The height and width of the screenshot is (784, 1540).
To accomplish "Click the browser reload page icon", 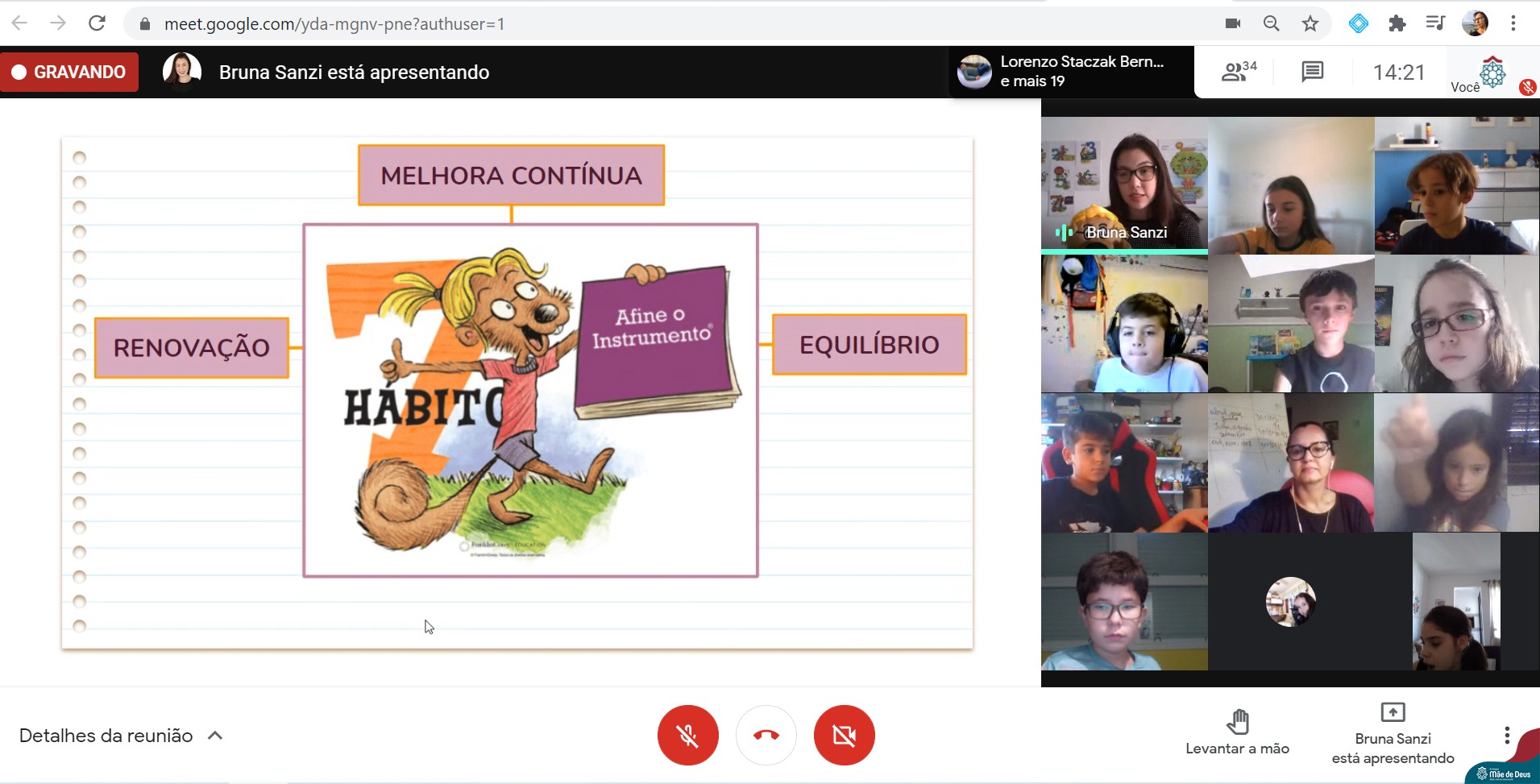I will pos(97,23).
